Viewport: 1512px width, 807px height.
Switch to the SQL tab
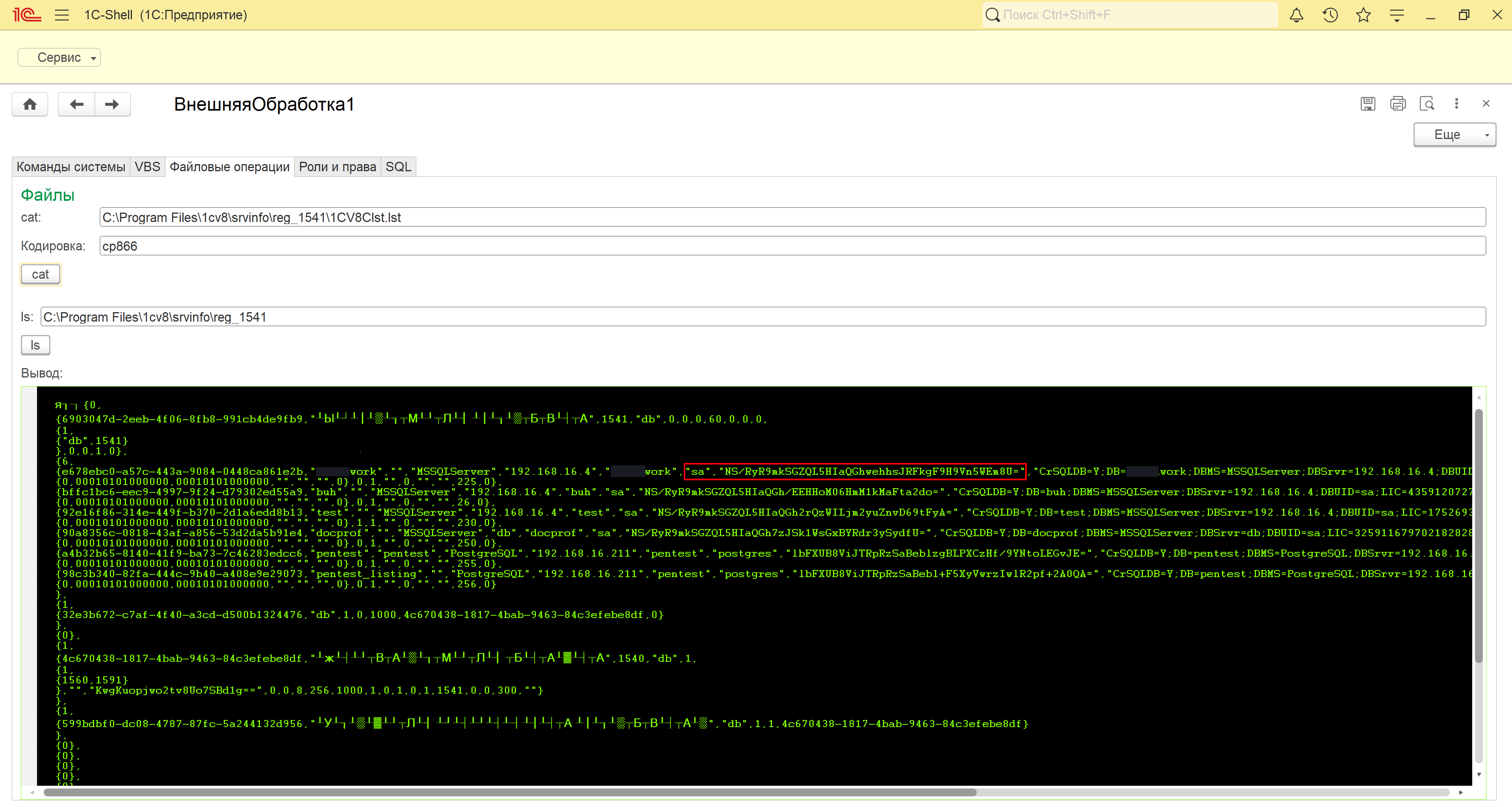[398, 167]
